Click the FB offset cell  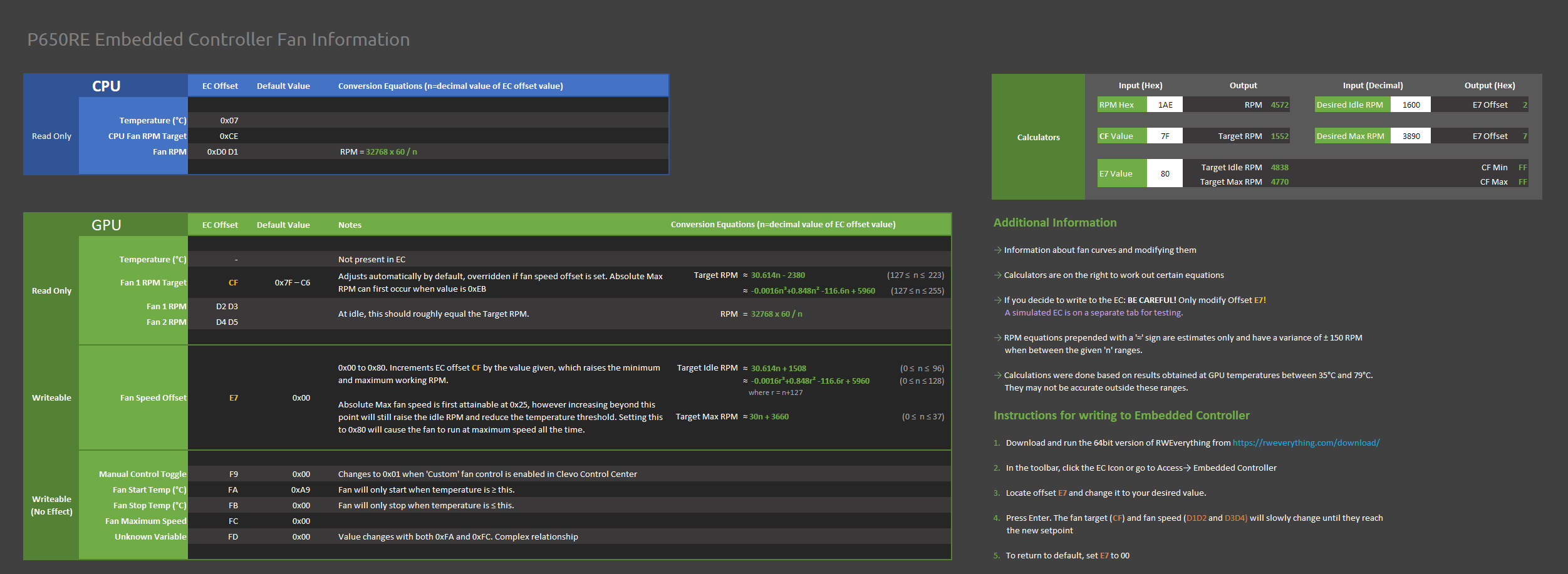(233, 505)
